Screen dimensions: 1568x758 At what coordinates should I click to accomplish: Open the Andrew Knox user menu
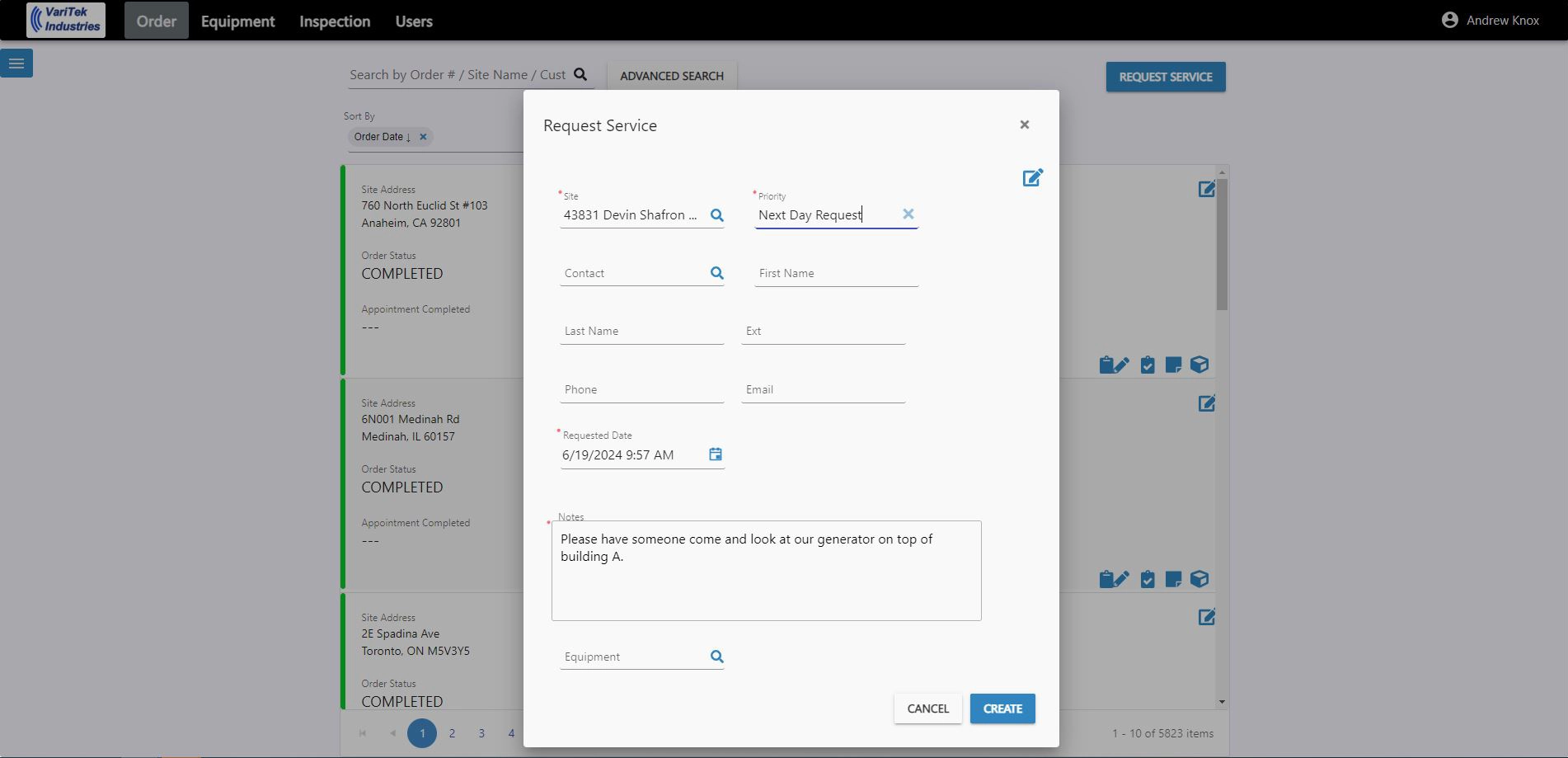pos(1491,20)
